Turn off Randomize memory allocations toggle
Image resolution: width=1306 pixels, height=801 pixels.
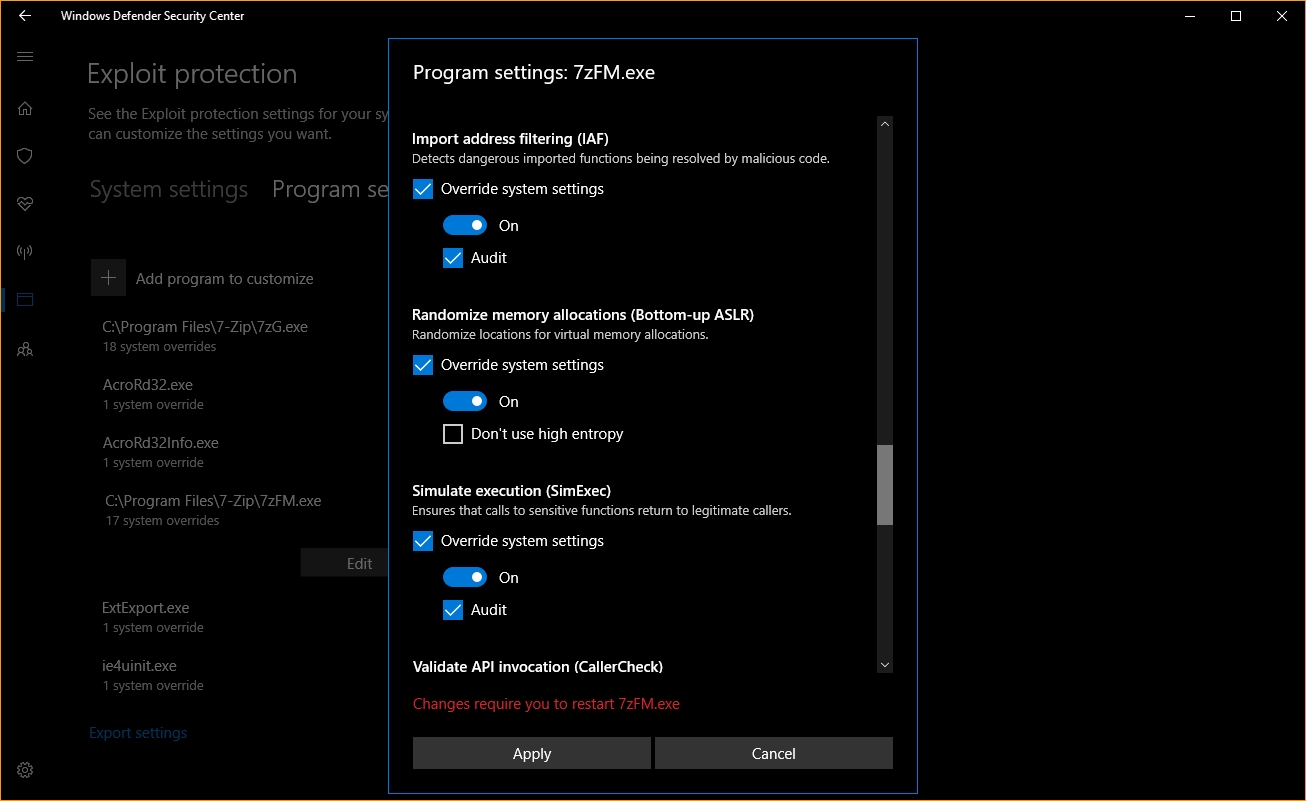[x=465, y=401]
